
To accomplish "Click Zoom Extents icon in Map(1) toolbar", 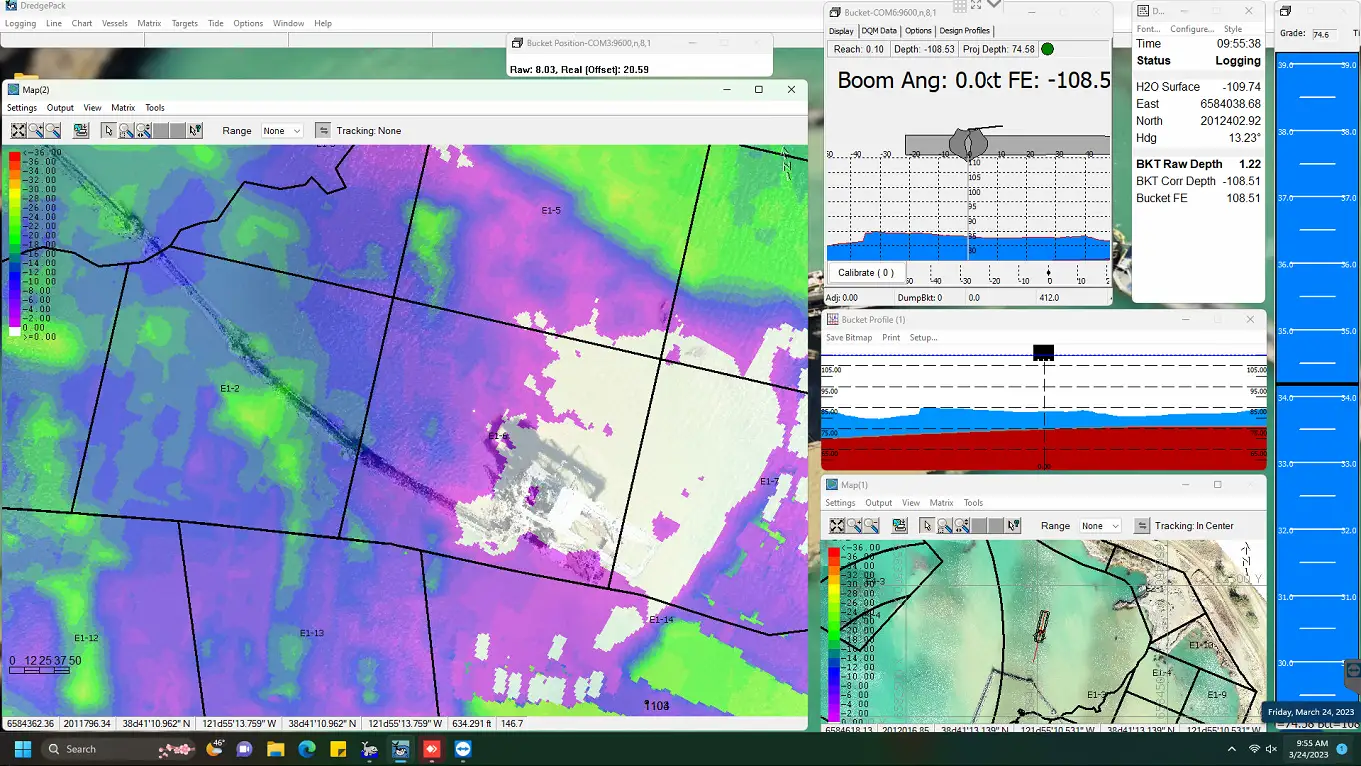I will [x=837, y=526].
